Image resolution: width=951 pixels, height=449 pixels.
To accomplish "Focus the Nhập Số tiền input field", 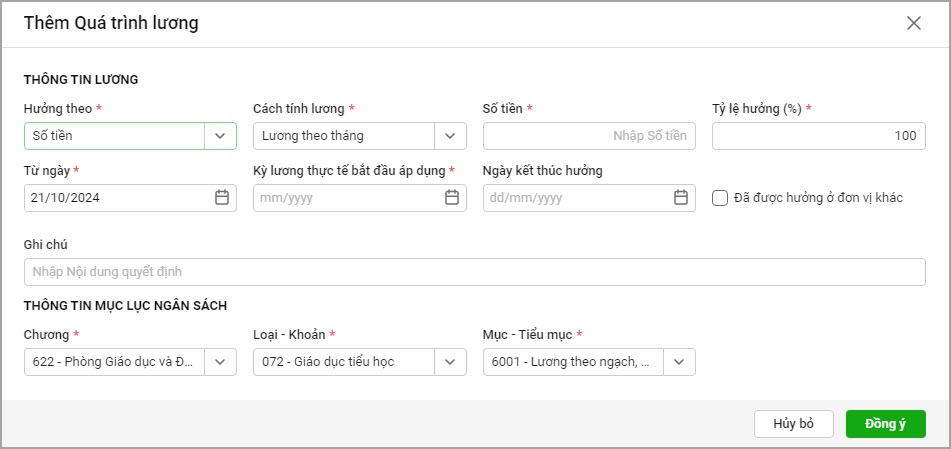I will tap(588, 136).
